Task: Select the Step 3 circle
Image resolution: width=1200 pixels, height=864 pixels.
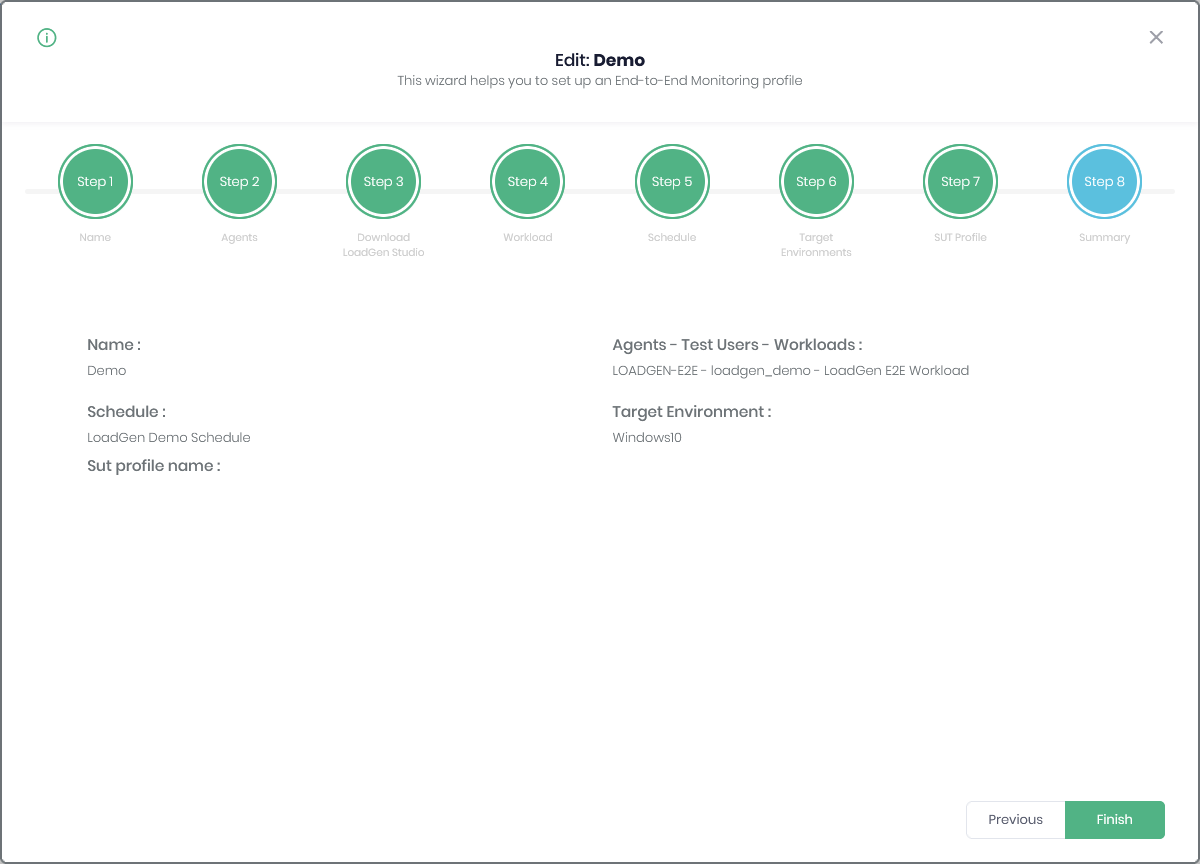Action: [383, 182]
